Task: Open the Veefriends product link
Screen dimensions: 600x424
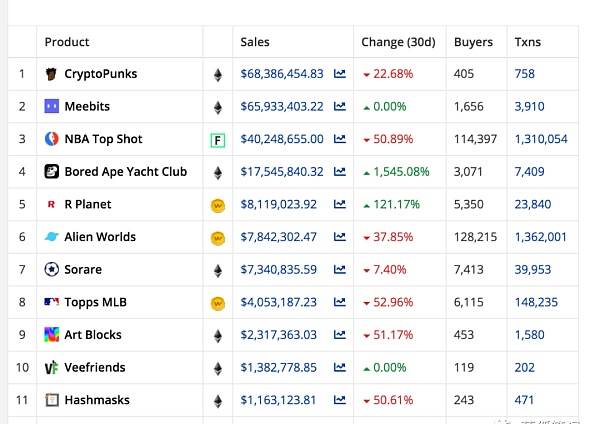Action: pos(95,367)
